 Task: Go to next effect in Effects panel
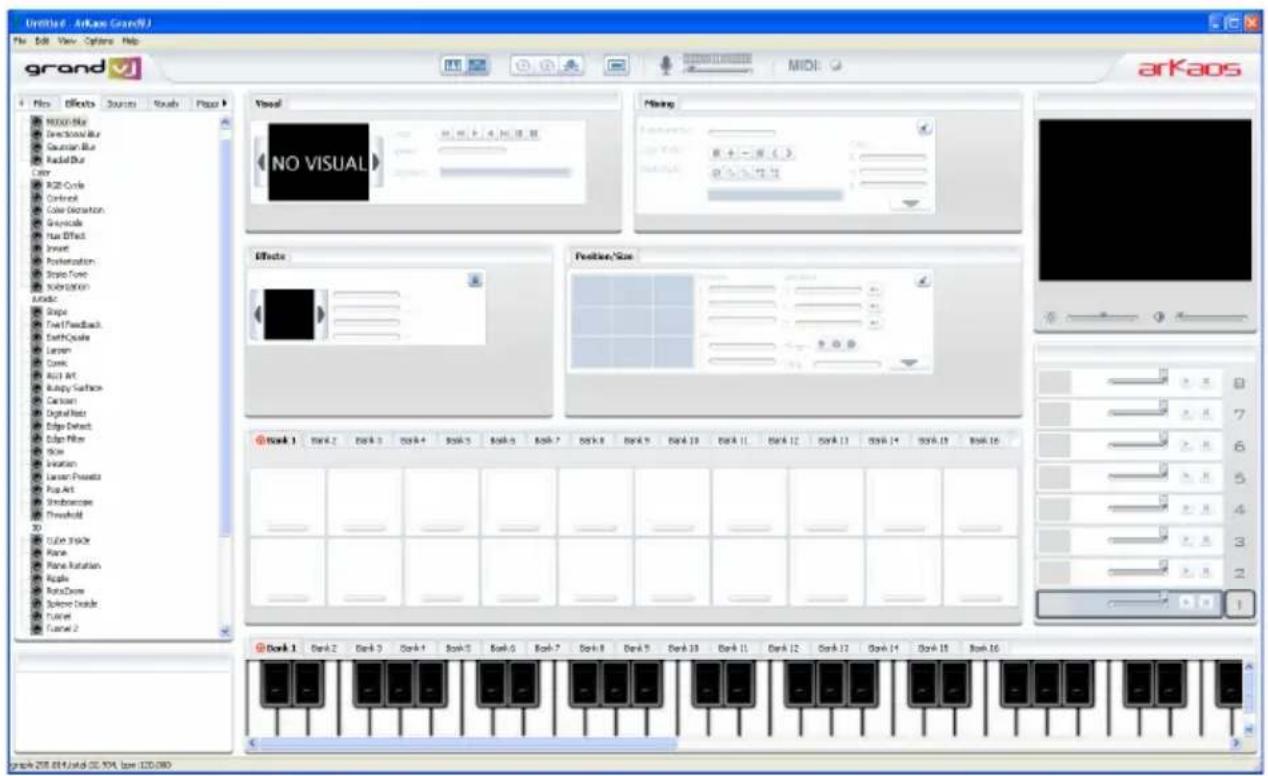(321, 315)
